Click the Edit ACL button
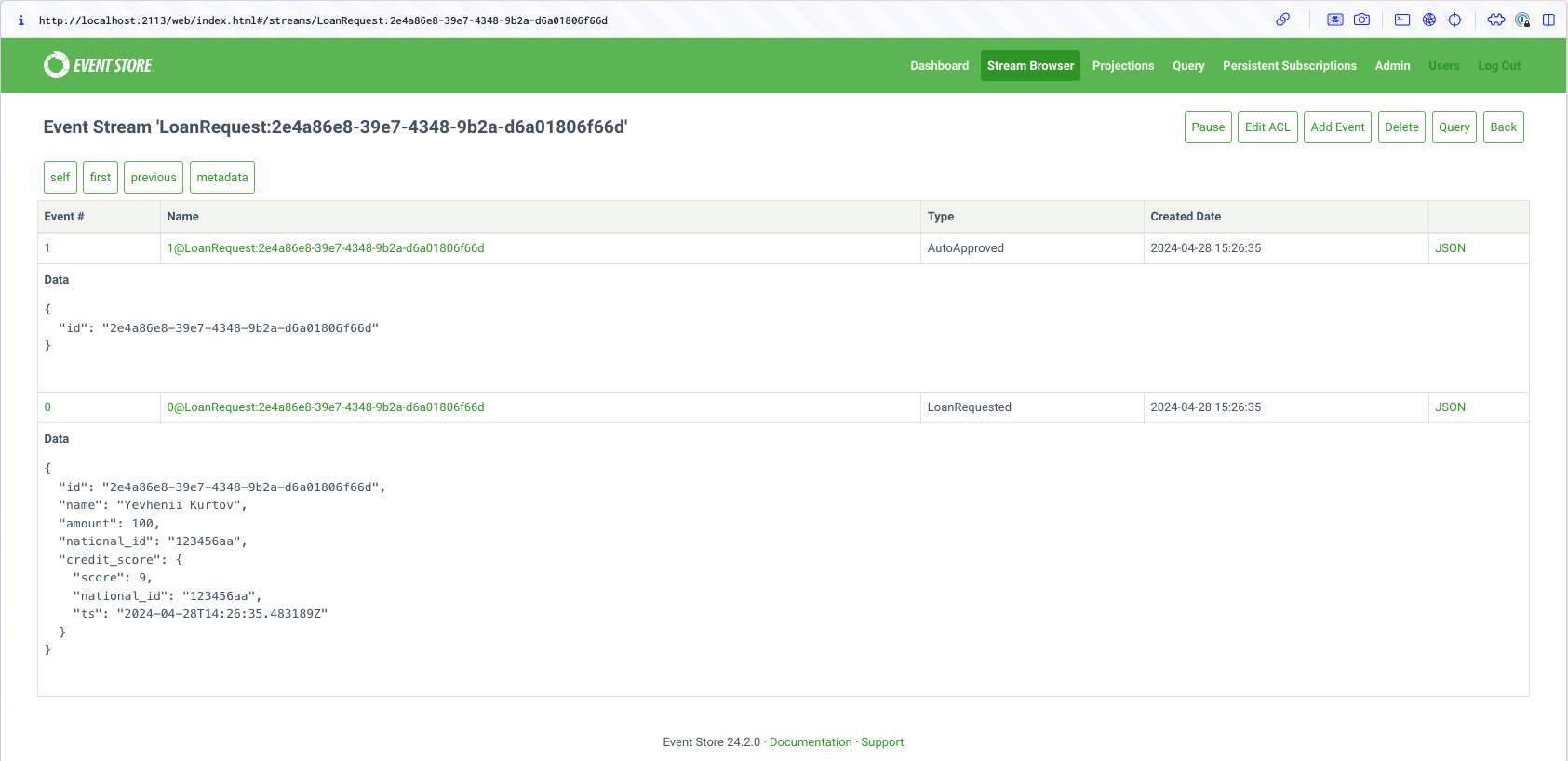 coord(1267,127)
